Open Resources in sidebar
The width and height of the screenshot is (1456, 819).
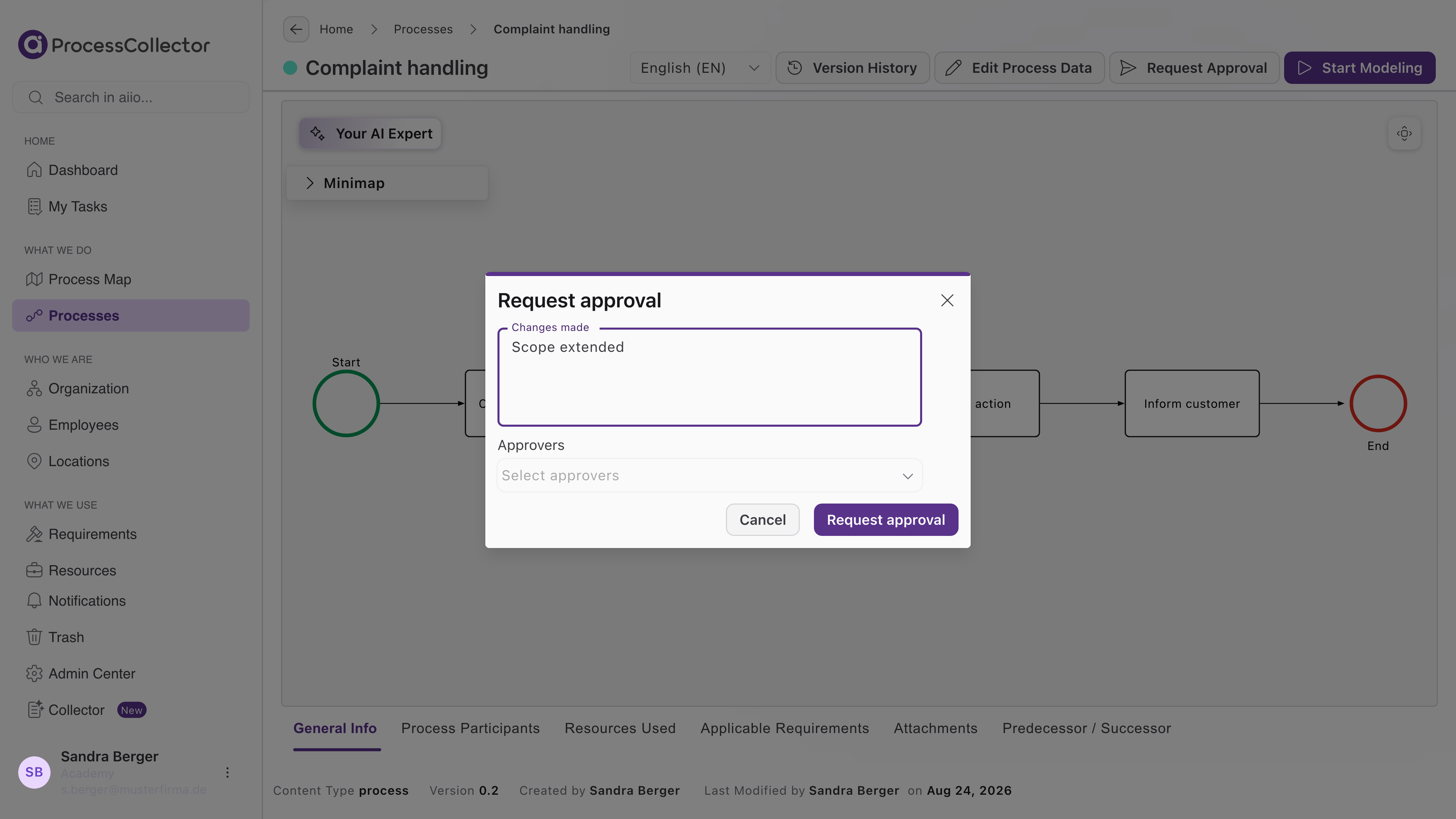pos(130,570)
